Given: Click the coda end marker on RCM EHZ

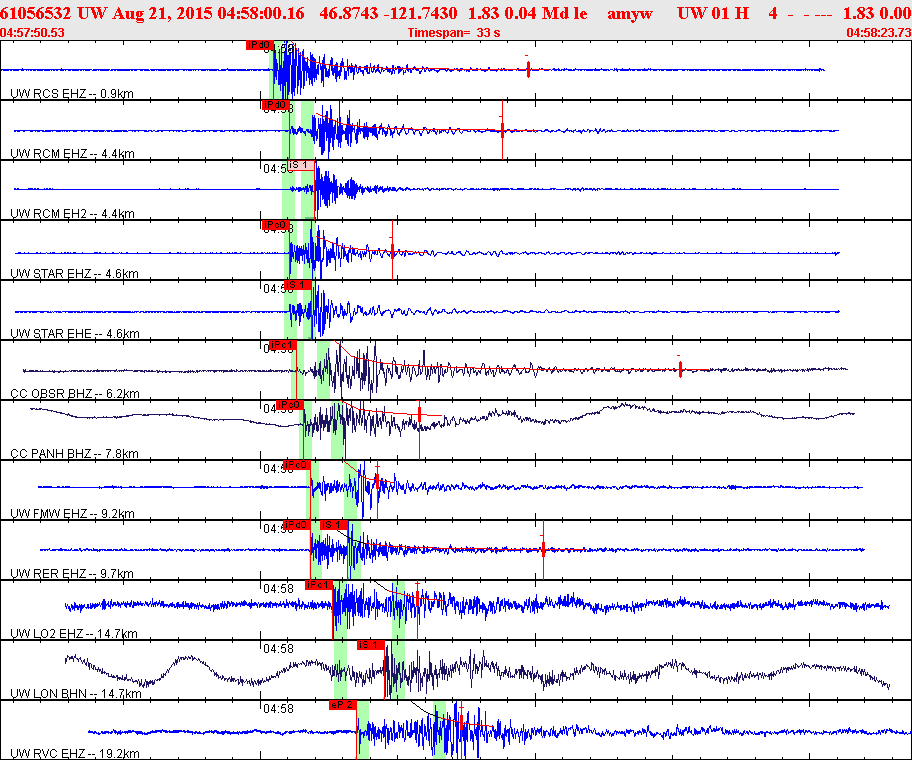Looking at the screenshot, I should pos(503,130).
